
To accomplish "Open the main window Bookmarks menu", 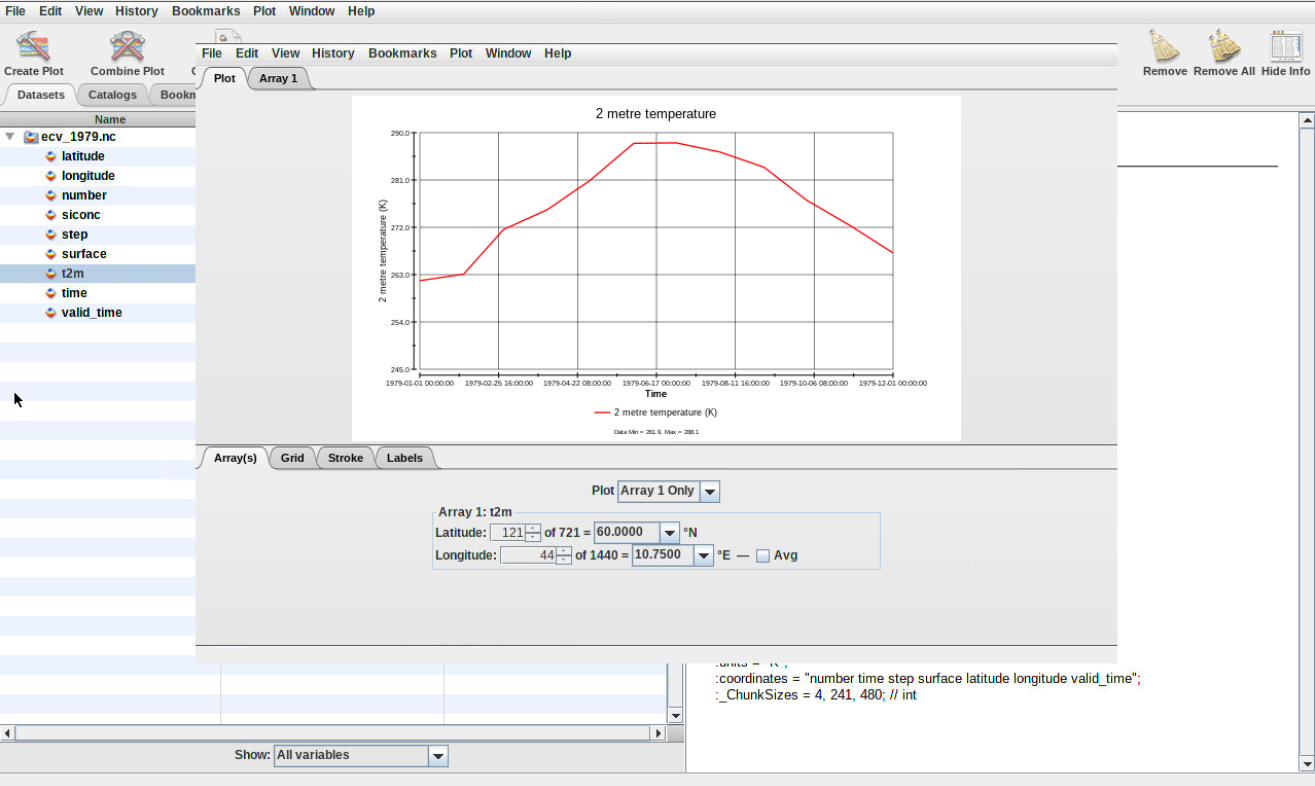I will pos(206,11).
